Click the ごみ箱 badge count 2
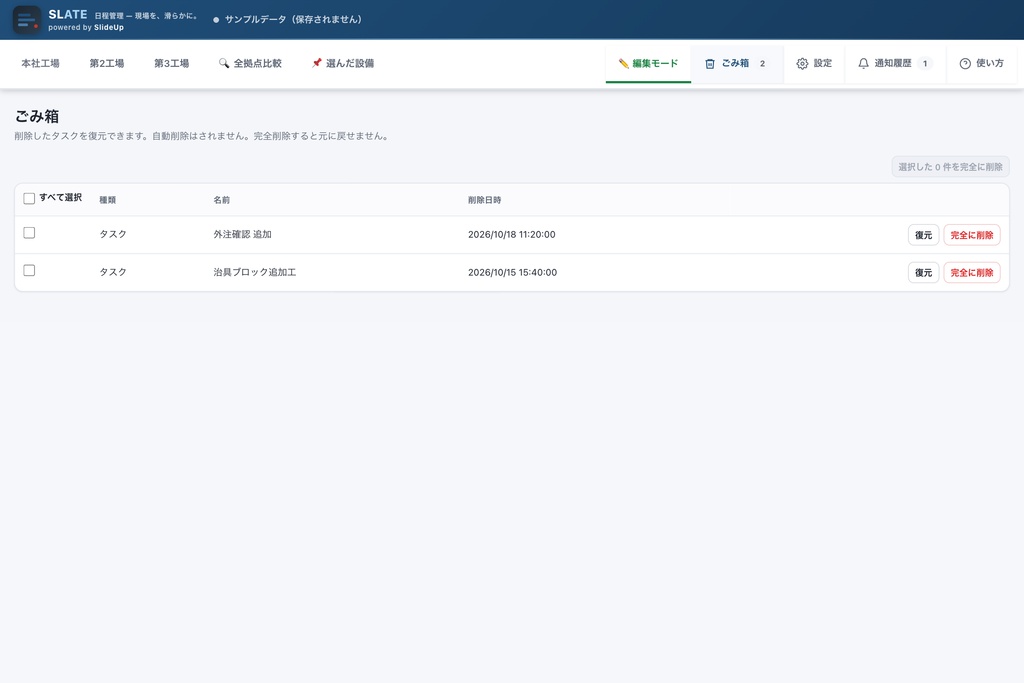The width and height of the screenshot is (1024, 683). pos(762,63)
